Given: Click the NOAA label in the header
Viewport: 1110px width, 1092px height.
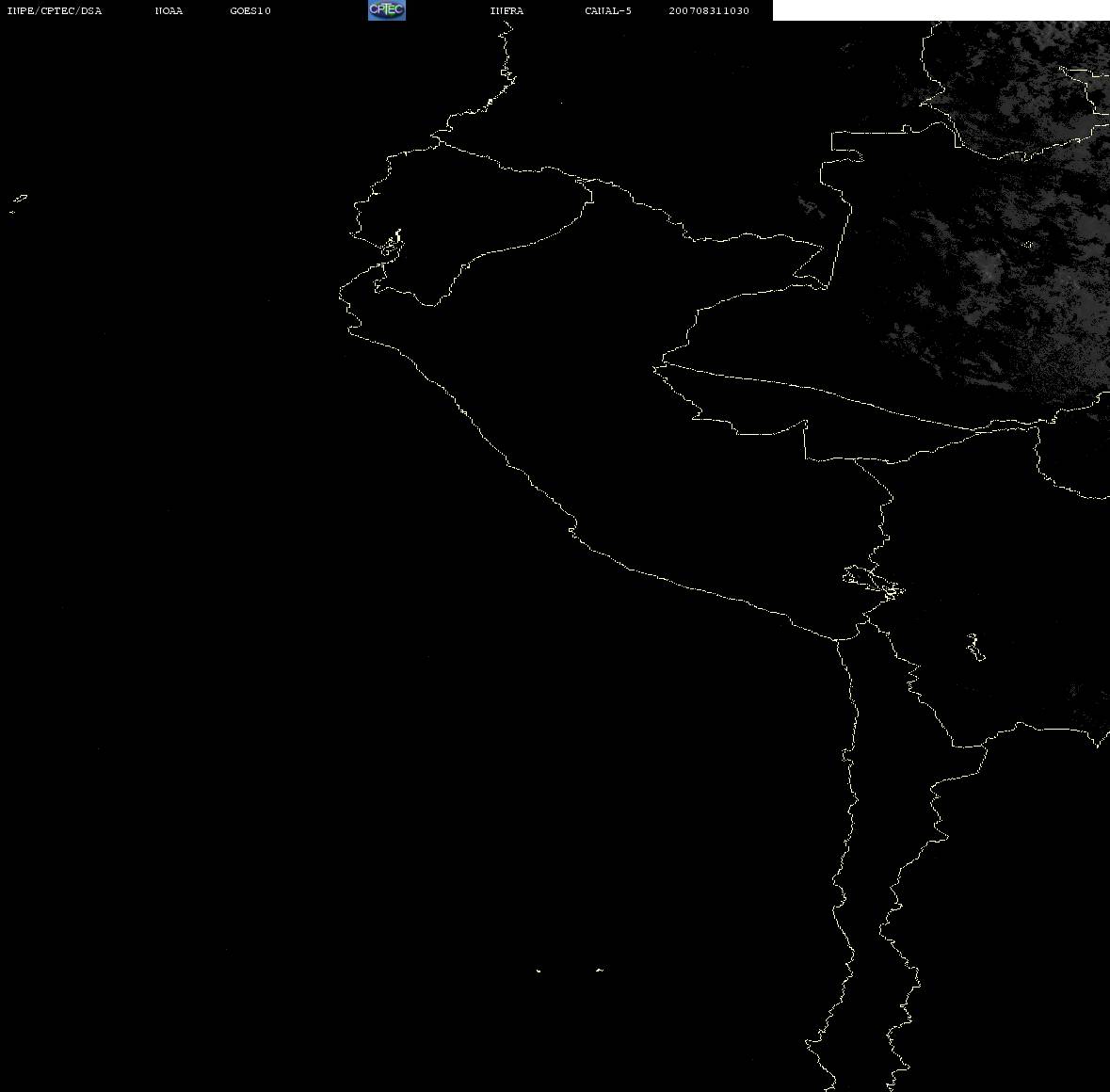Looking at the screenshot, I should 169,10.
